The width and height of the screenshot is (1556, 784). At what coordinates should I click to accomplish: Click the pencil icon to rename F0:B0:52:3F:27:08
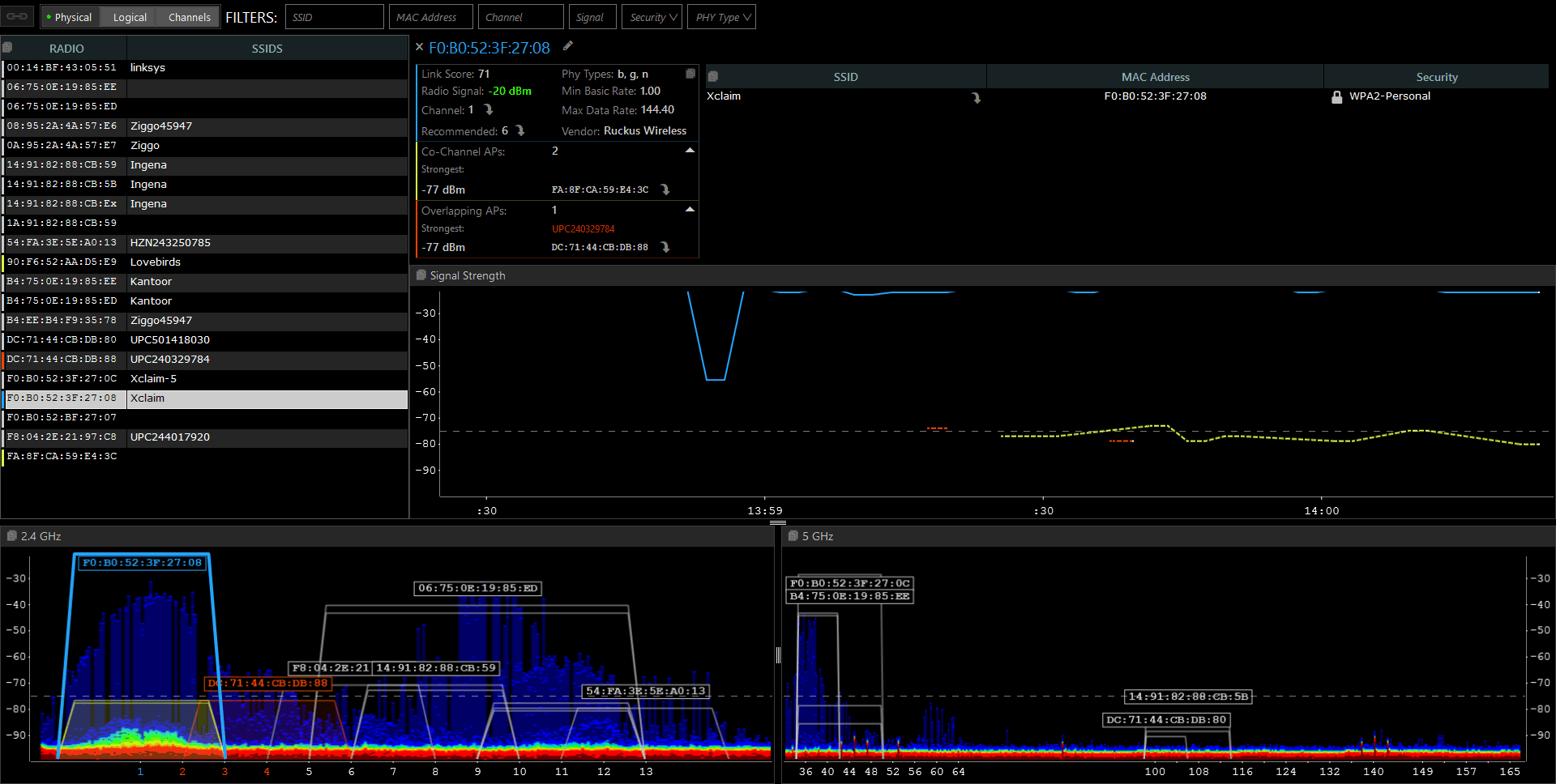[568, 46]
